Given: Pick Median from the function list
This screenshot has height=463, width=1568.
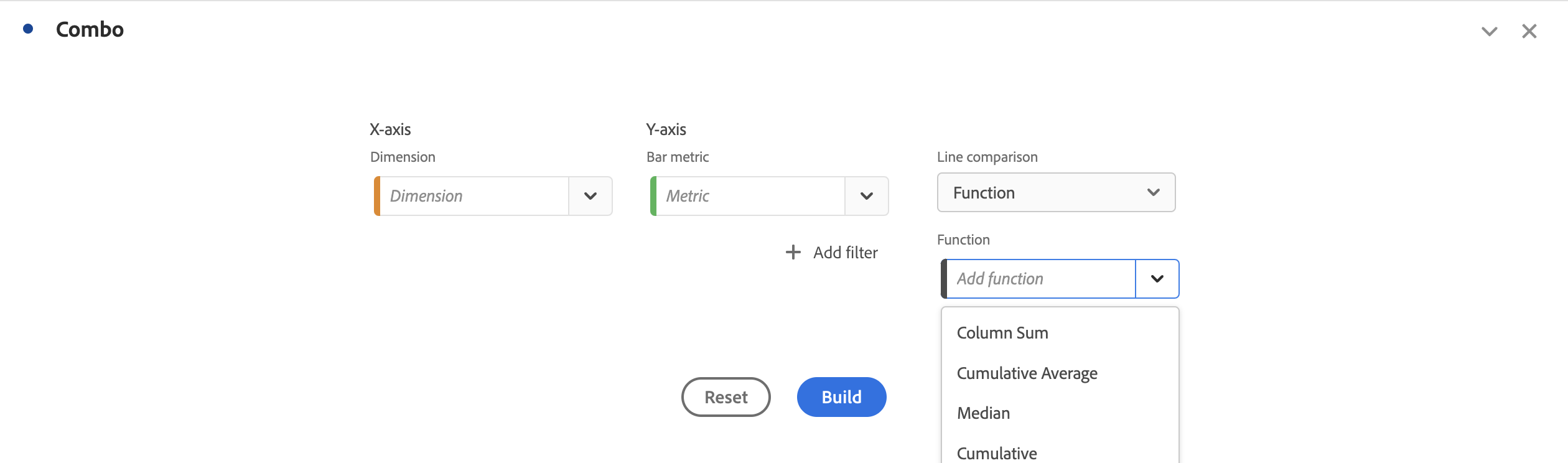Looking at the screenshot, I should 983,413.
